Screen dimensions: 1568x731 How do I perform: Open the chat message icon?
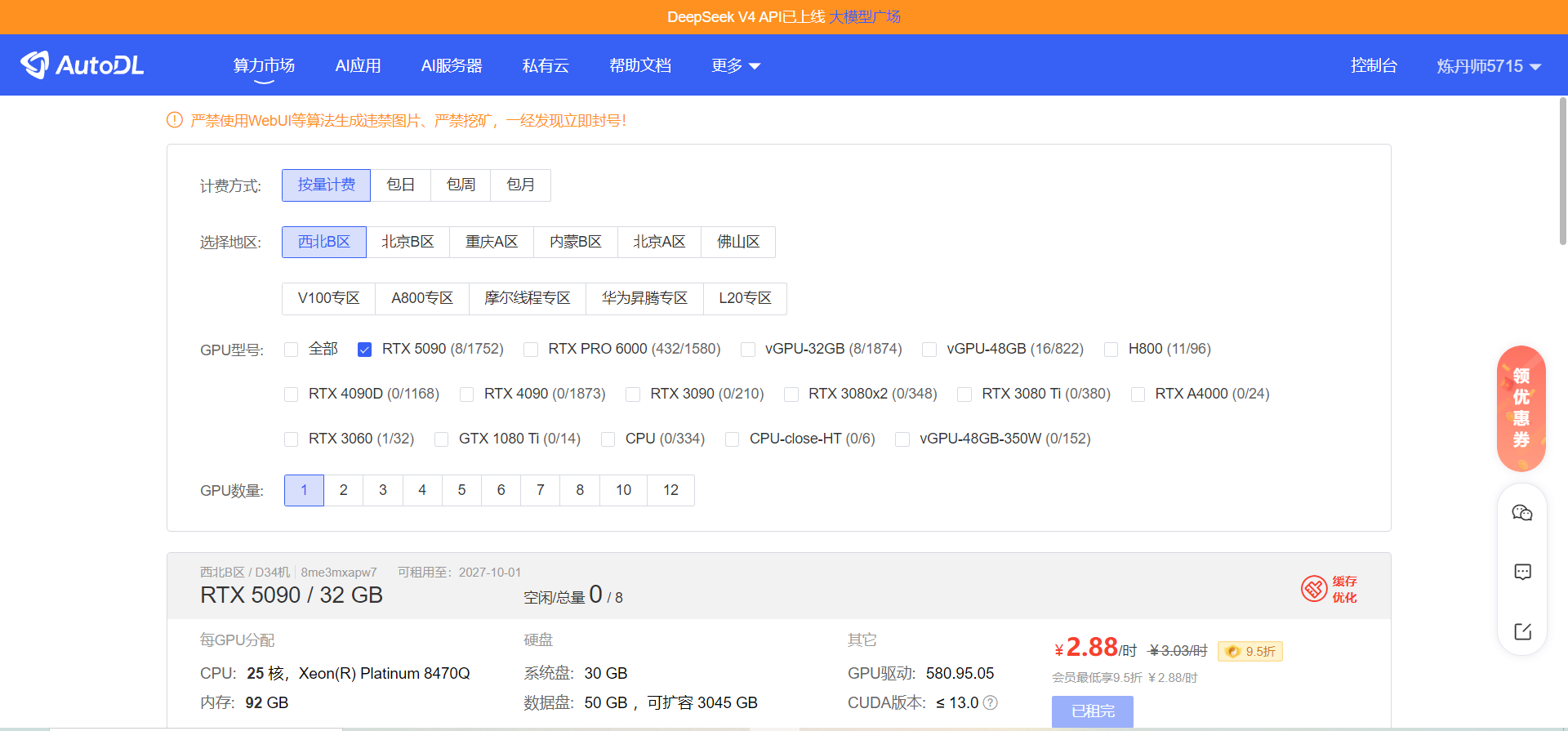[x=1522, y=572]
